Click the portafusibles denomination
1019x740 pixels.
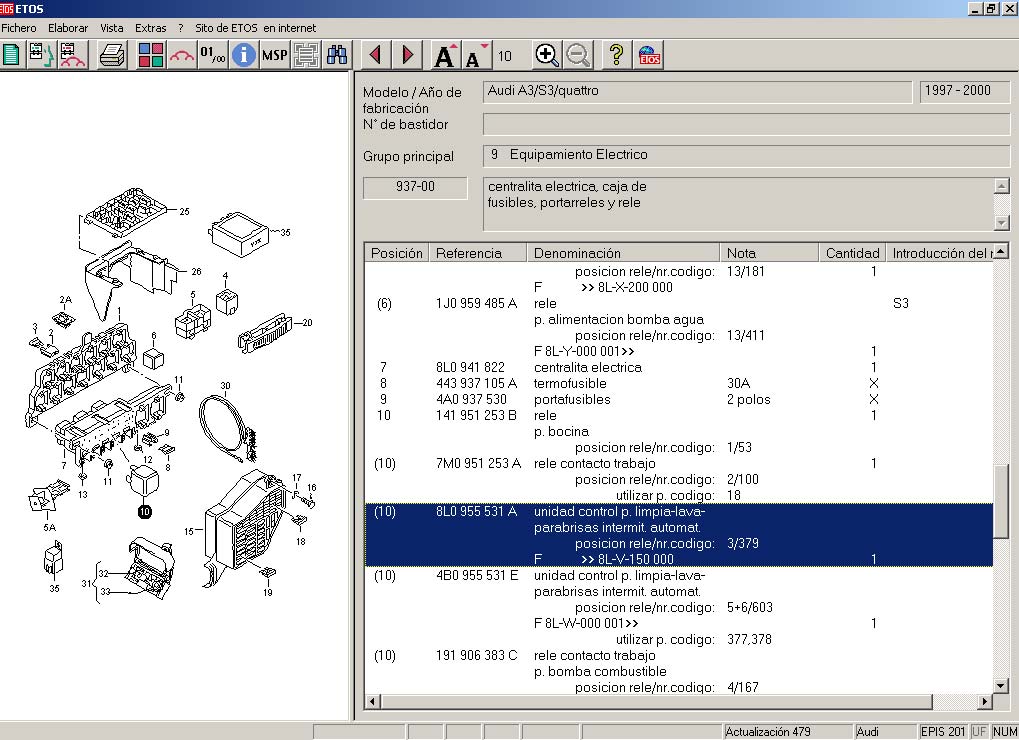(572, 400)
